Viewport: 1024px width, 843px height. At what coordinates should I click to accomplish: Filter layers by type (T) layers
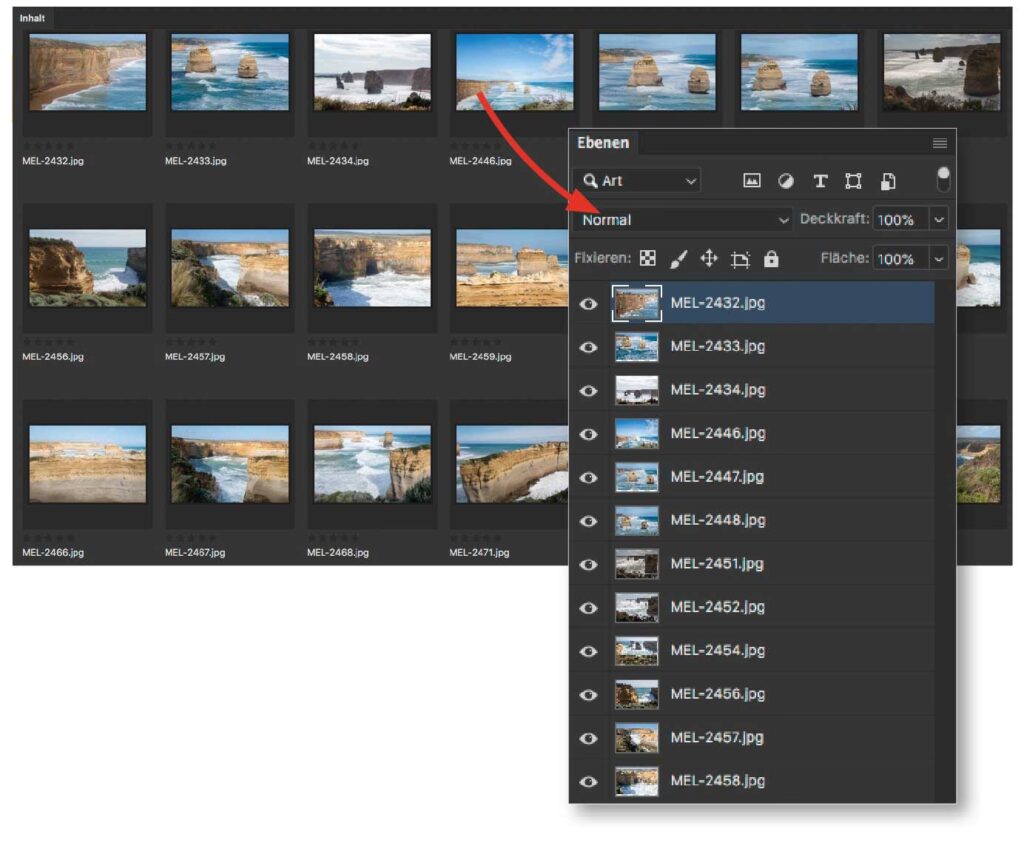pyautogui.click(x=820, y=181)
